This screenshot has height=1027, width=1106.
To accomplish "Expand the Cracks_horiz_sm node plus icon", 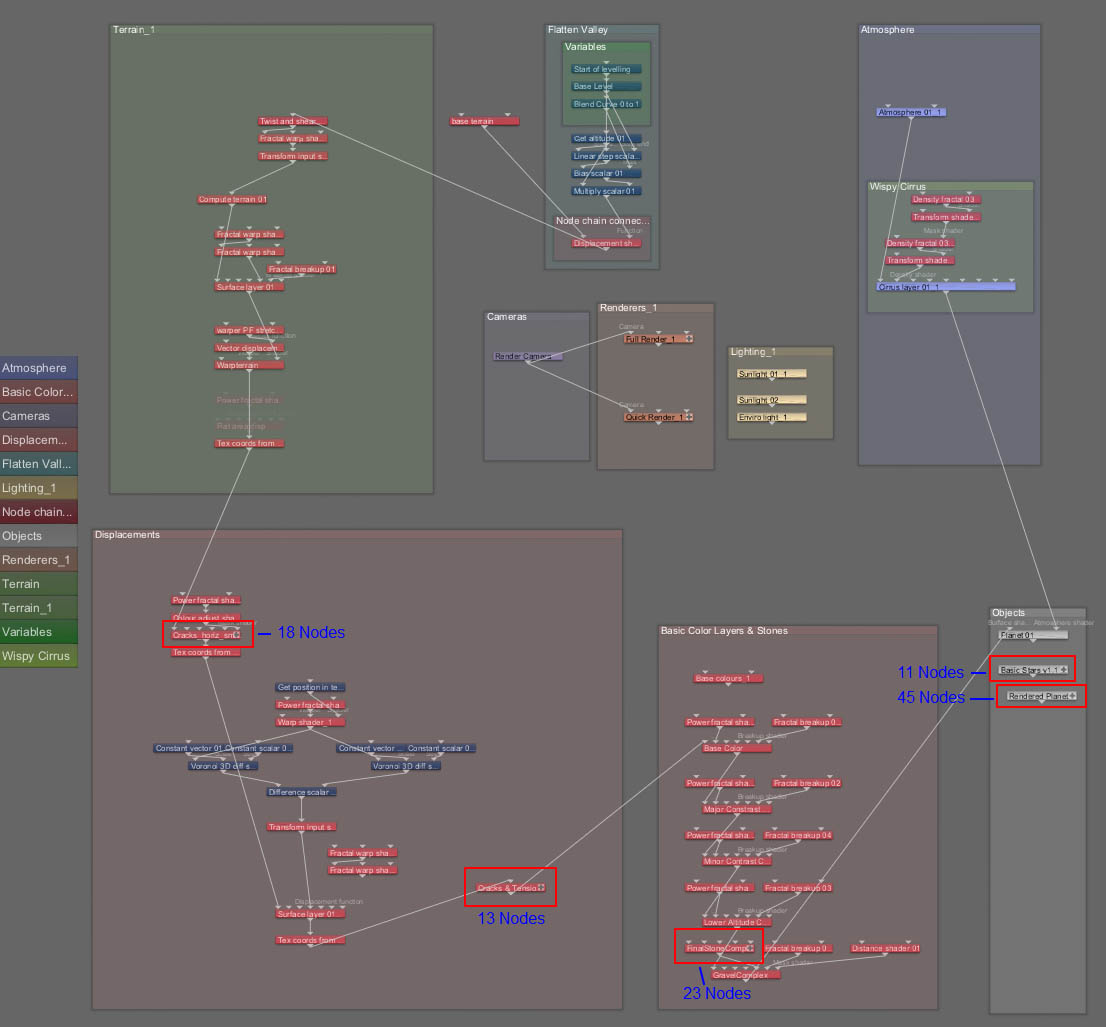I will coord(237,634).
